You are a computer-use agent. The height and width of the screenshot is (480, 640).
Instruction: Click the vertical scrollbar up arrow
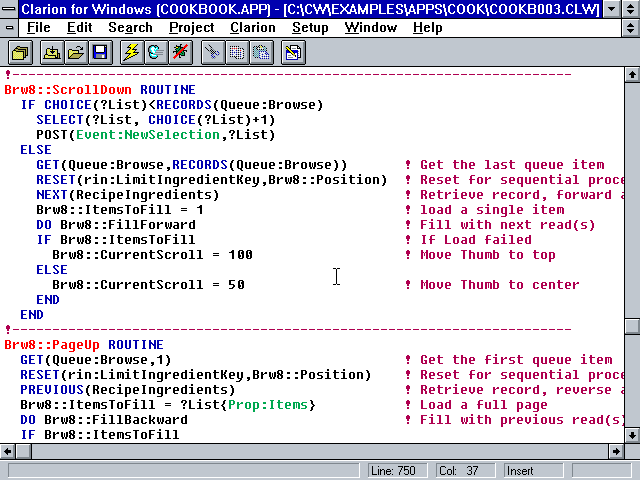pos(632,74)
